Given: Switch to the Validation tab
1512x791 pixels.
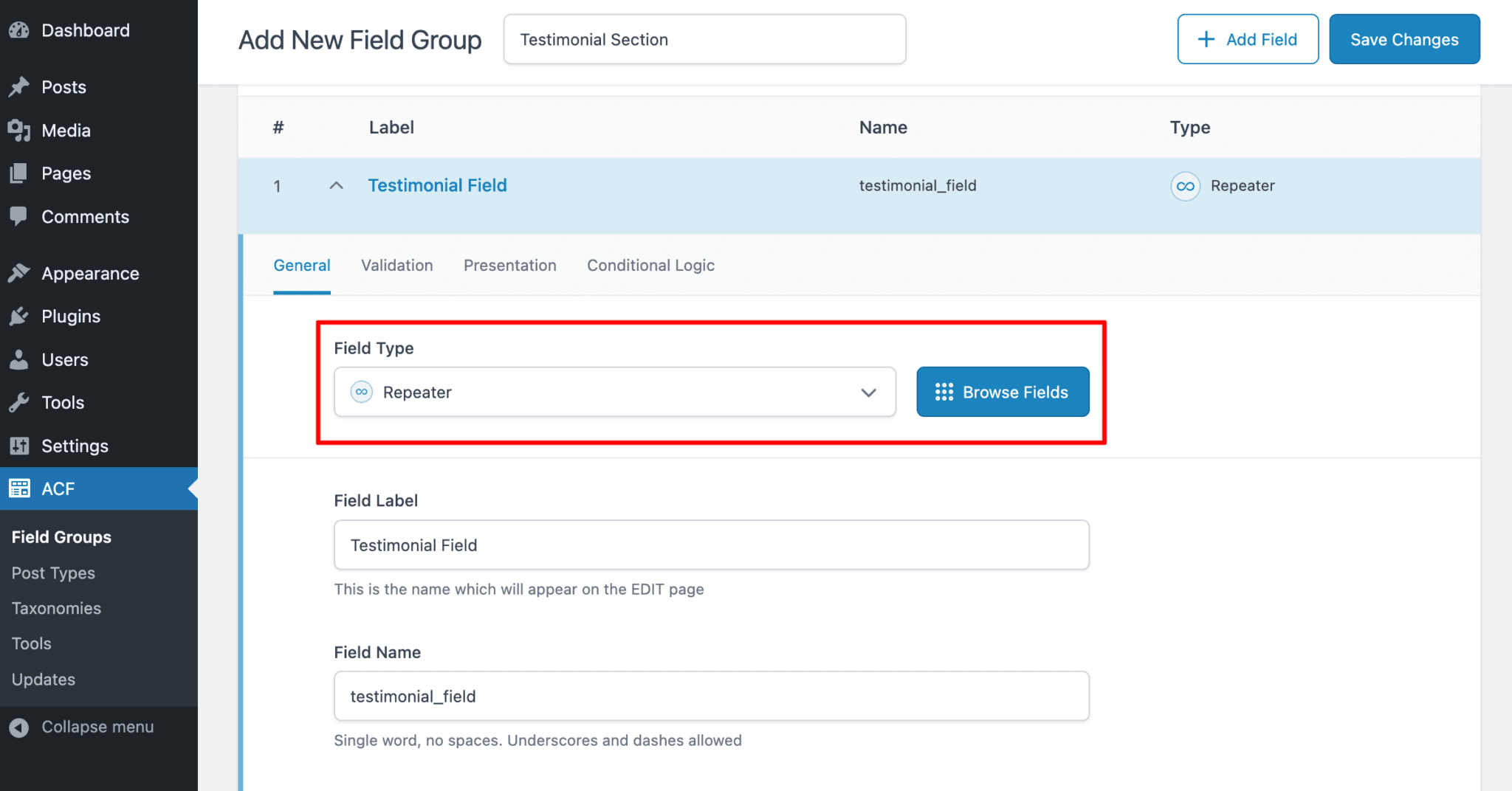Looking at the screenshot, I should (396, 265).
